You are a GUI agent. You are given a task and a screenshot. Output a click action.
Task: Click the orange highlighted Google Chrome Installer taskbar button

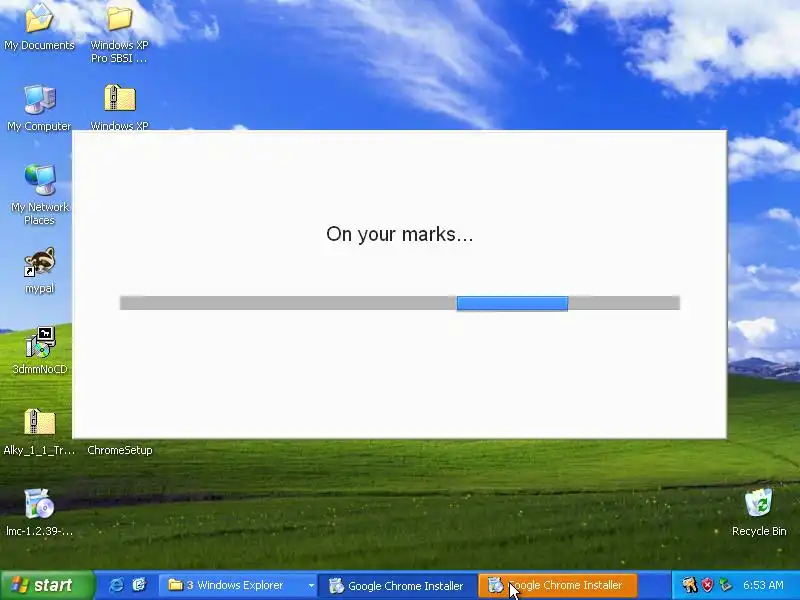(557, 585)
